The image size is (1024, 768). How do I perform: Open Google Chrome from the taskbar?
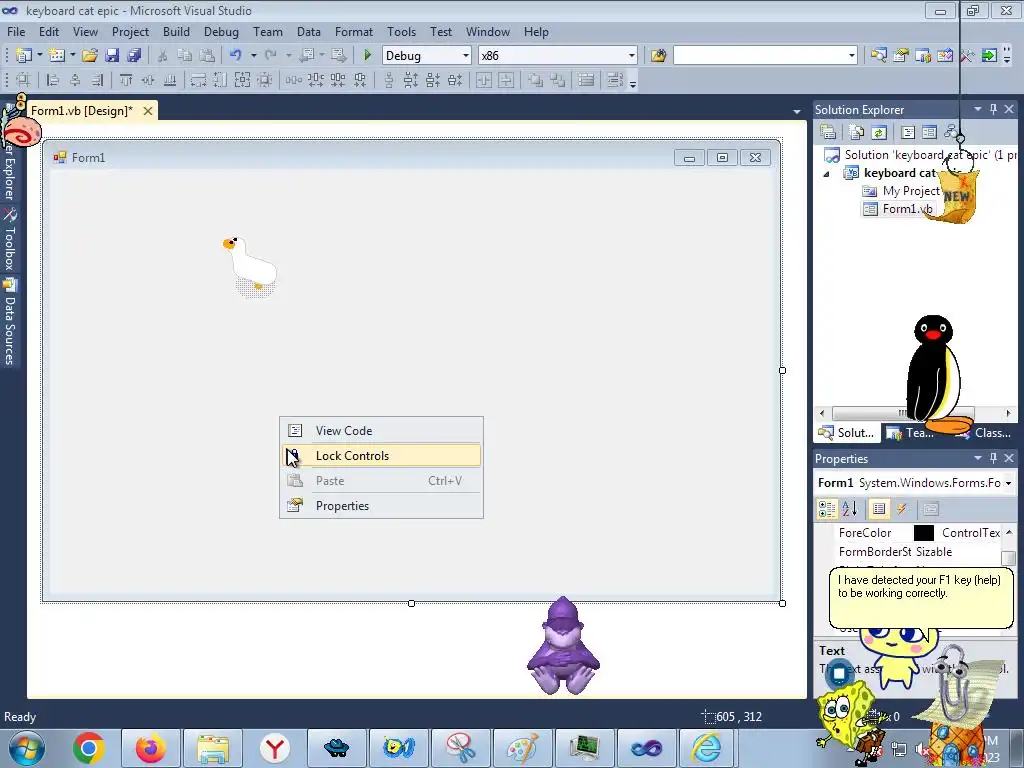click(x=89, y=748)
